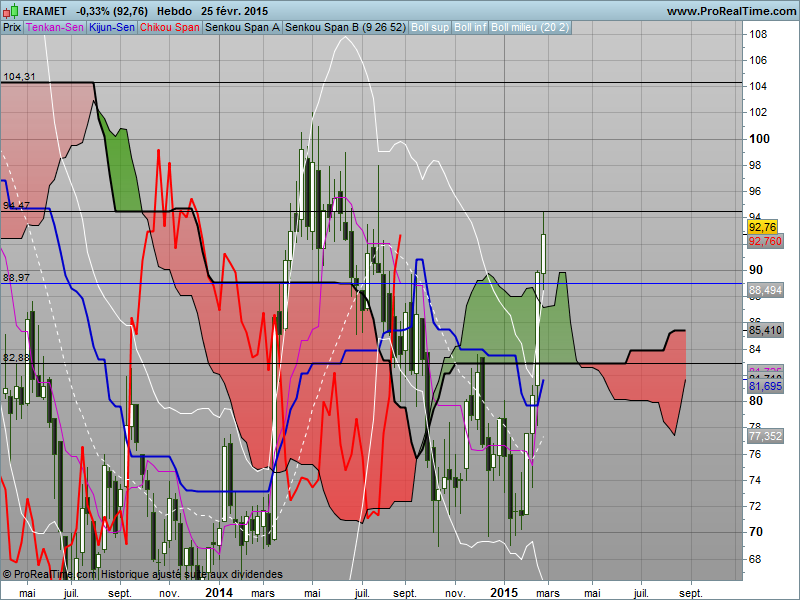
Task: Select the Boll sup legend label
Action: [x=430, y=28]
